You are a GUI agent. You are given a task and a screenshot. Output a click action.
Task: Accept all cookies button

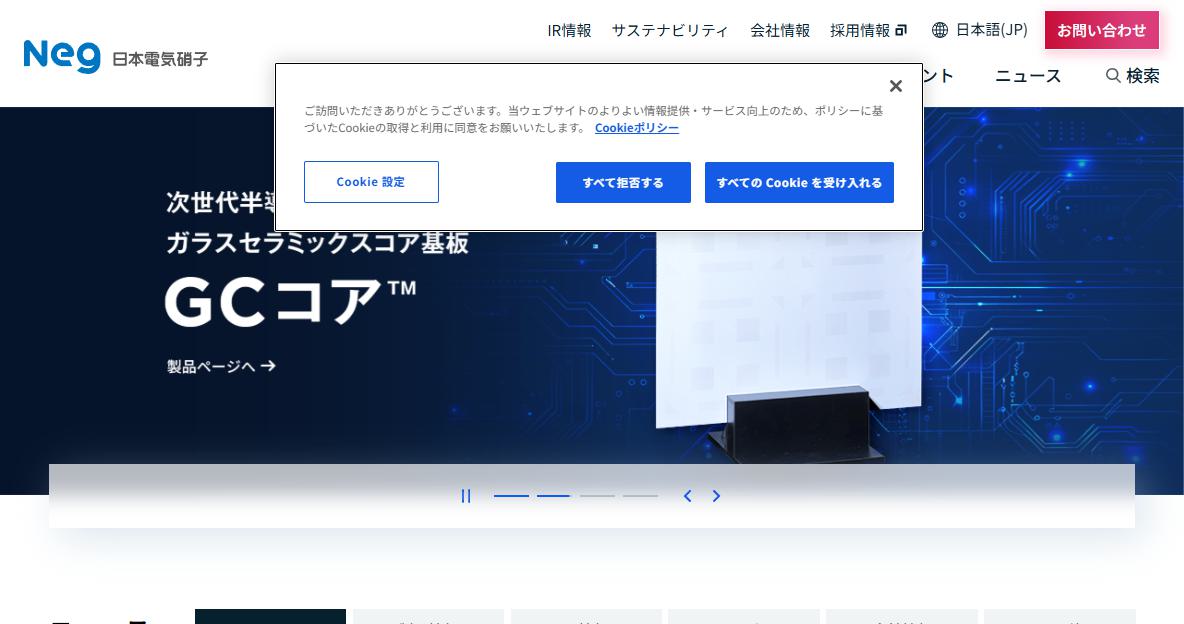point(799,182)
